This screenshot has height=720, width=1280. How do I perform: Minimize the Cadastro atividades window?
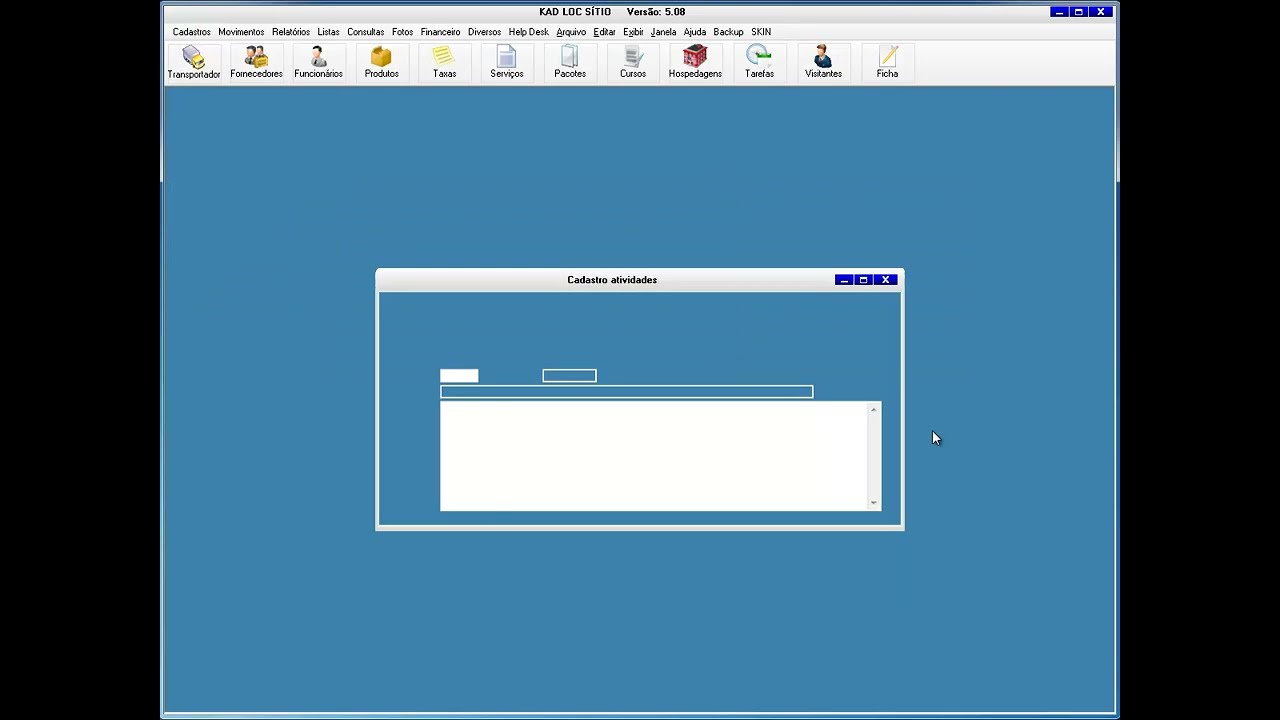844,280
